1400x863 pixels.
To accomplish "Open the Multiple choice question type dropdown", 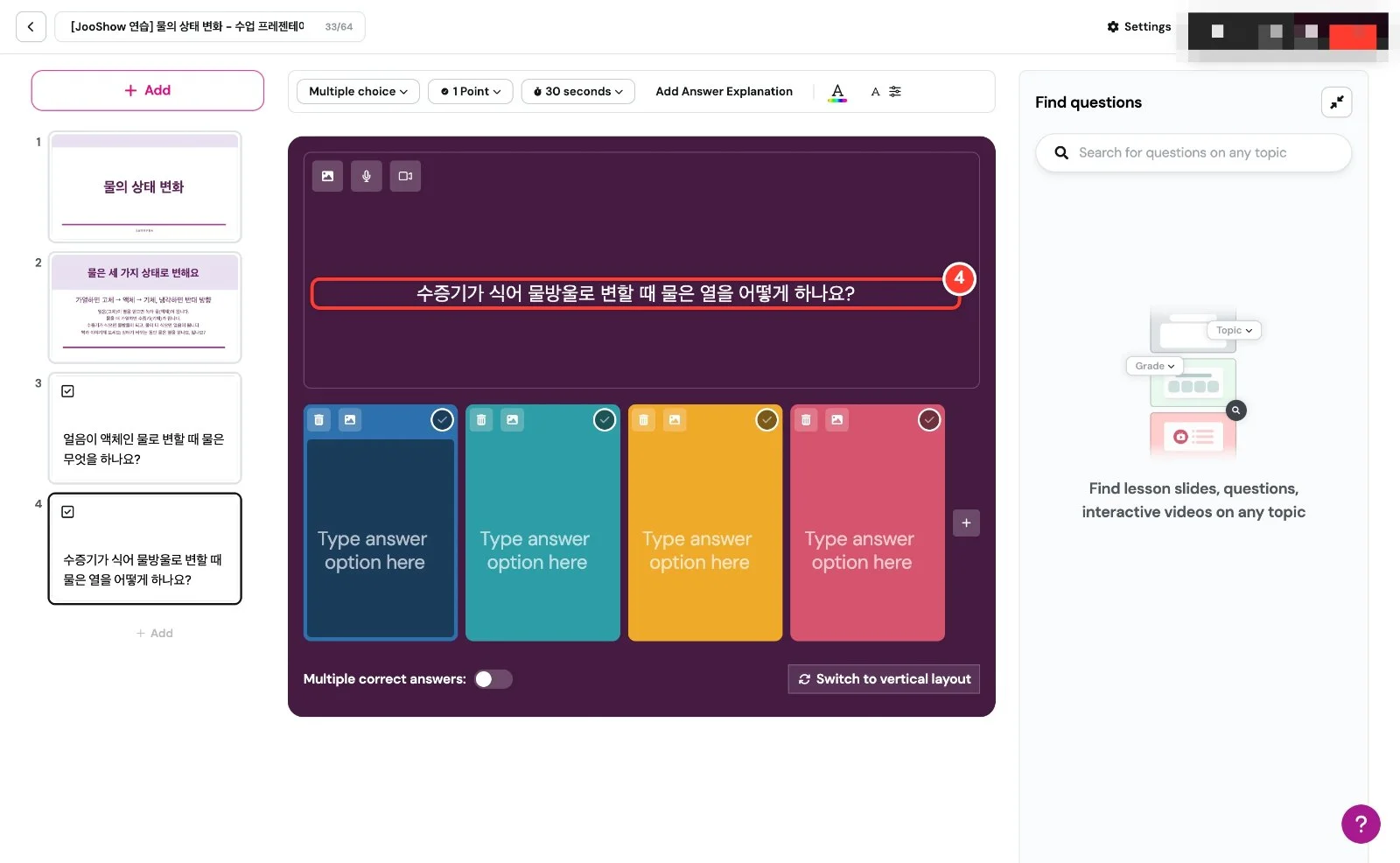I will pyautogui.click(x=358, y=91).
